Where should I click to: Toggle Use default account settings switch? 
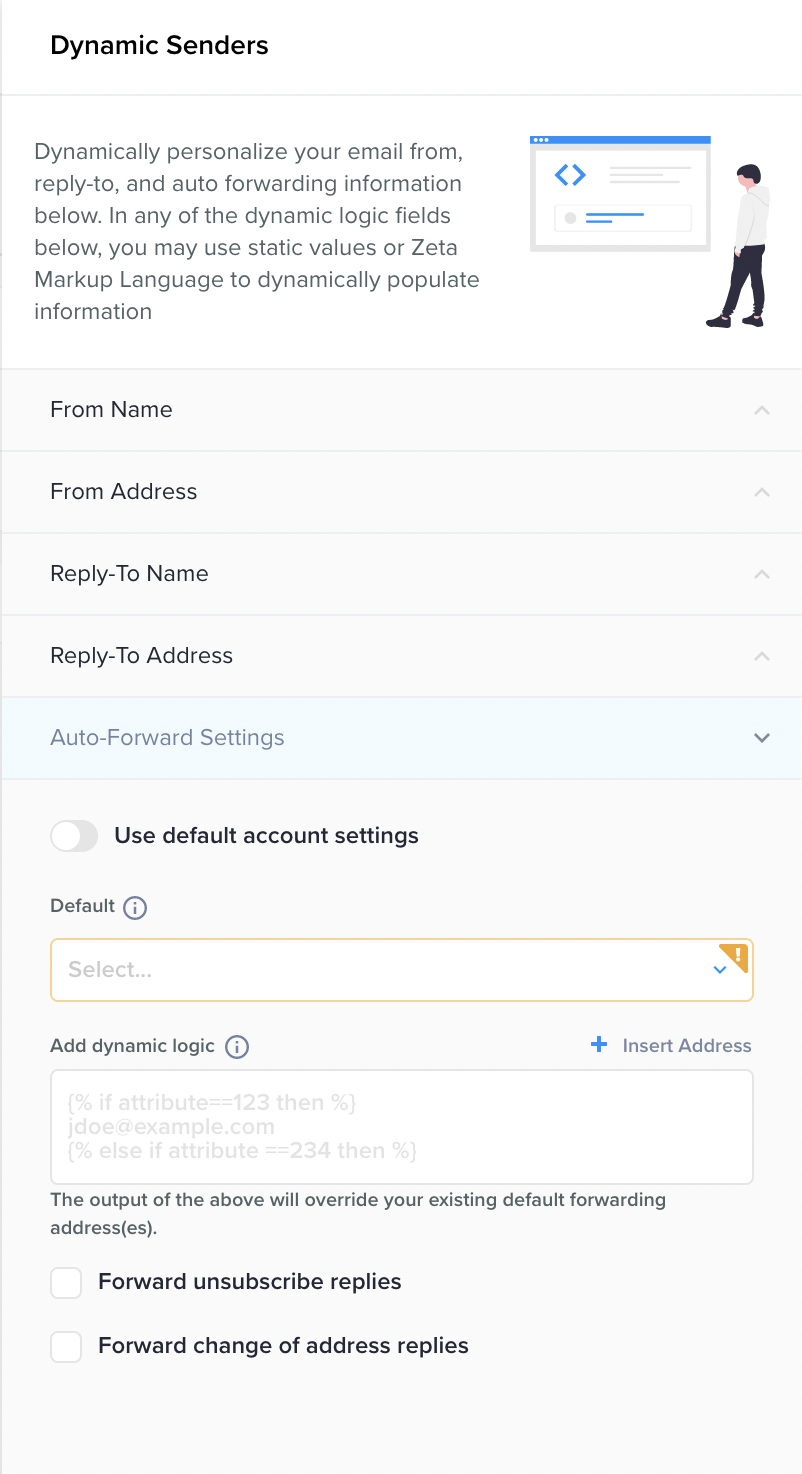(74, 836)
